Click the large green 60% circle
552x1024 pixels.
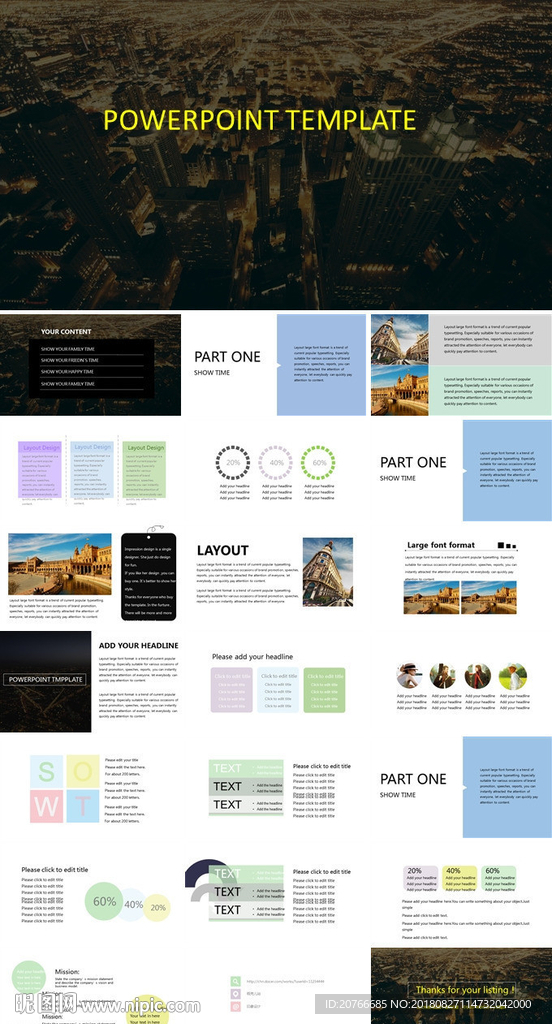[104, 901]
